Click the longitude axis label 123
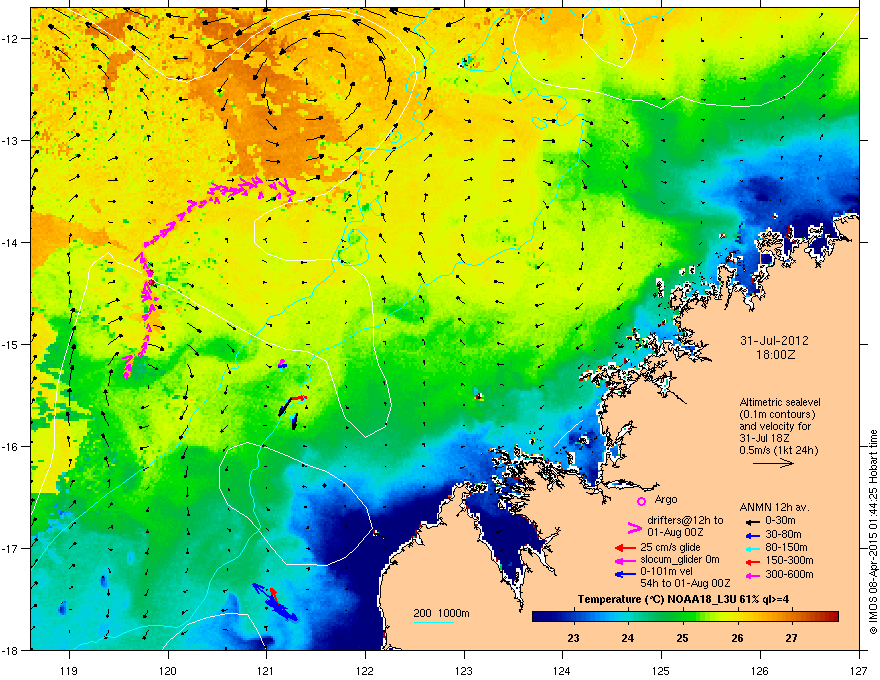 464,670
